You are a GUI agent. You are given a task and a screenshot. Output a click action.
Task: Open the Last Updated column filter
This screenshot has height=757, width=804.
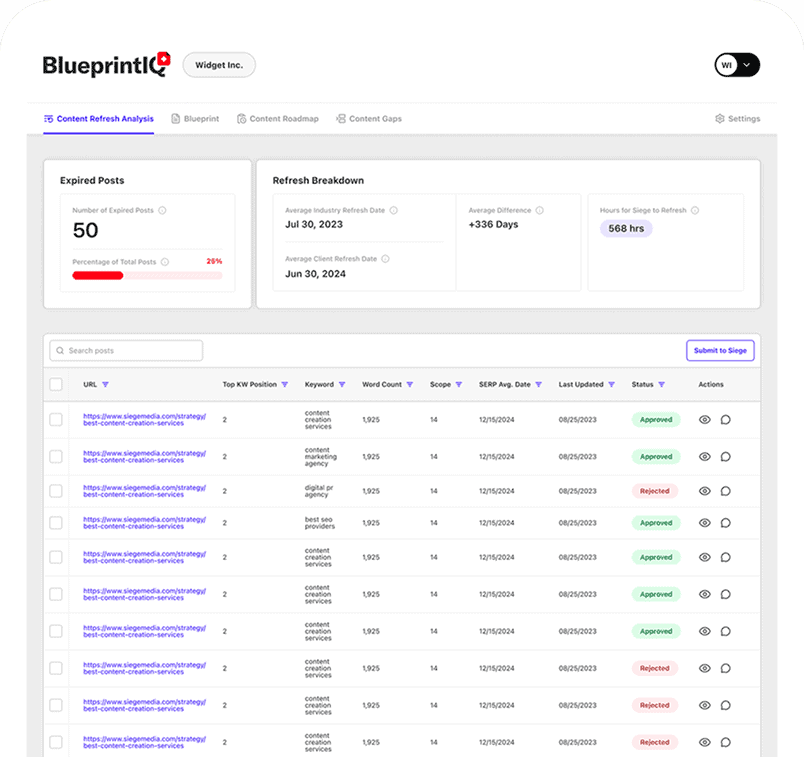[x=611, y=385]
